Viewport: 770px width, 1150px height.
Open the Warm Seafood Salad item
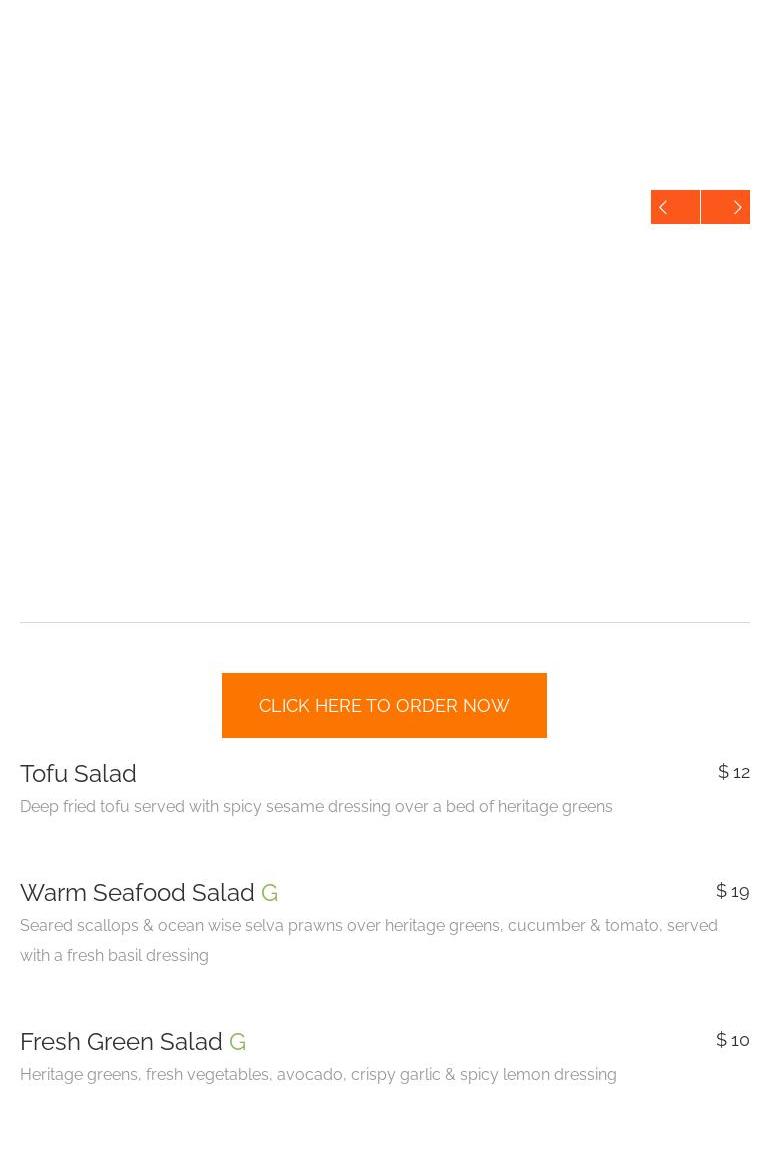click(137, 892)
